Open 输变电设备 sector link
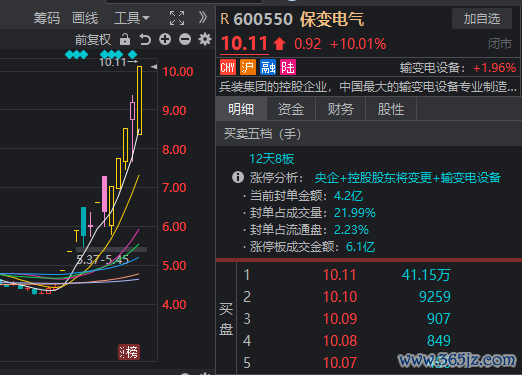Screen dimensions: 522x375 (433, 68)
